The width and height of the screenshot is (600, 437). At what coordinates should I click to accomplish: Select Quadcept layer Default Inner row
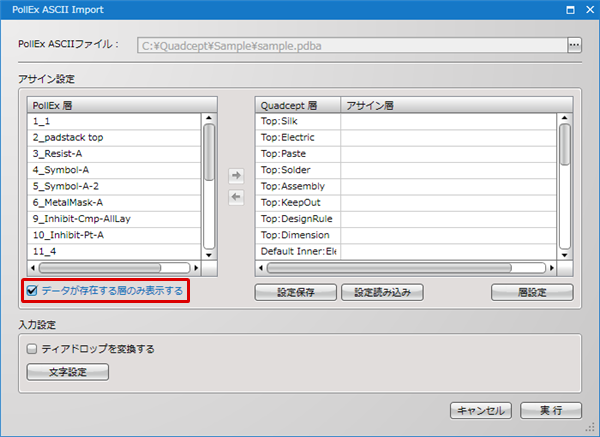(406, 251)
